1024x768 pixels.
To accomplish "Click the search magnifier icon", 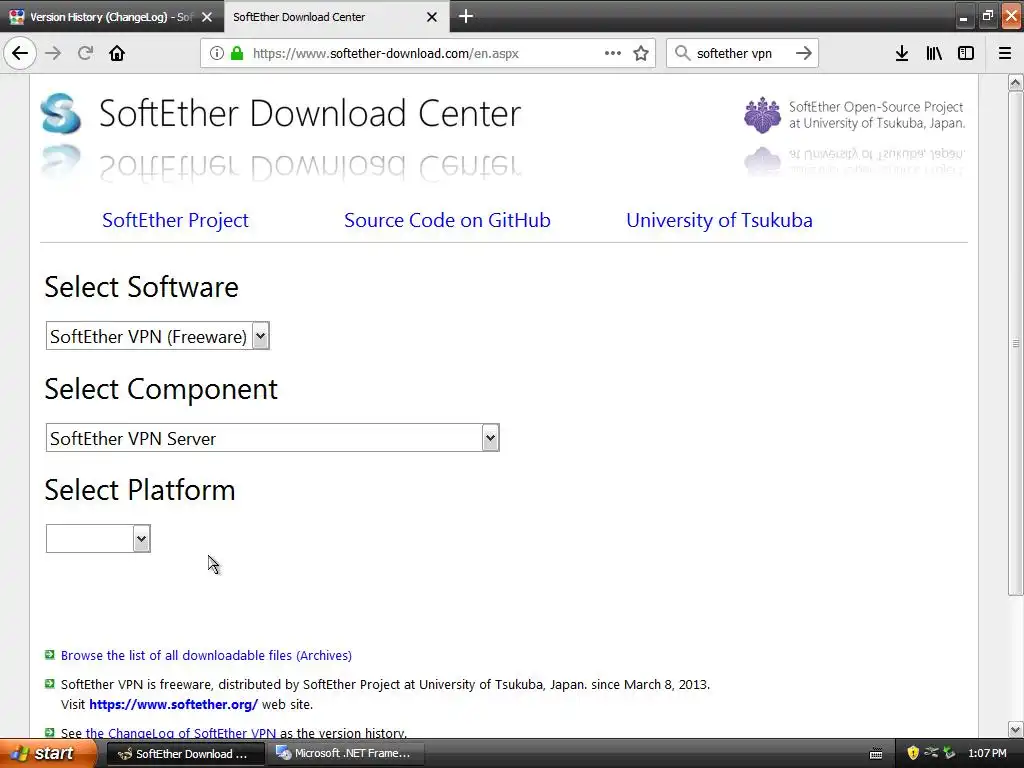I will [682, 53].
